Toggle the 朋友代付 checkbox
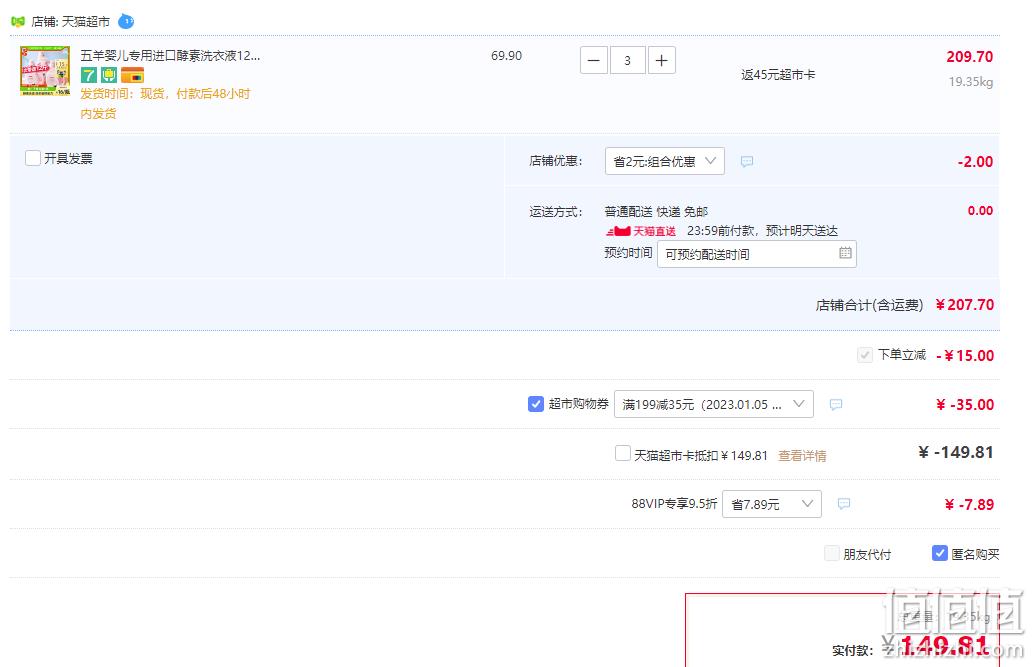The image size is (1033, 667). (x=832, y=554)
